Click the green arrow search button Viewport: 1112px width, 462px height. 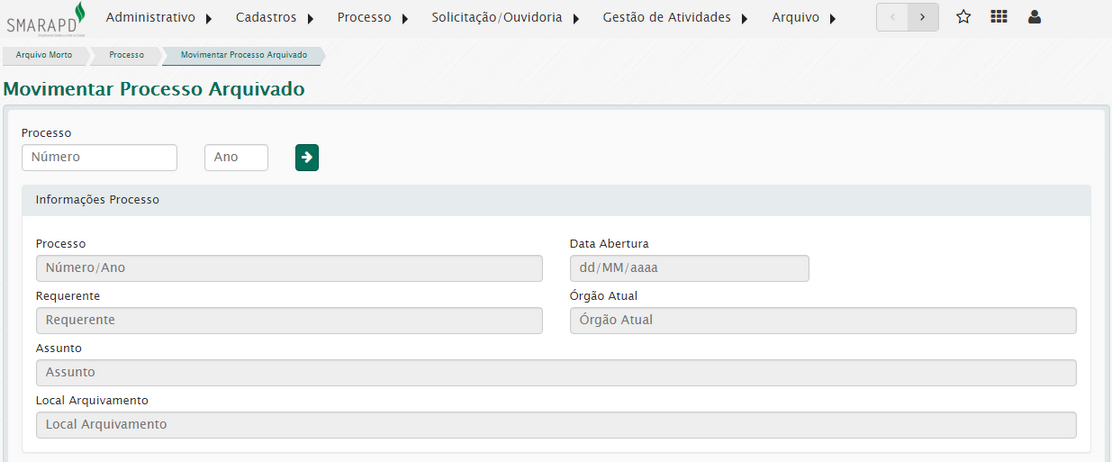pyautogui.click(x=307, y=158)
